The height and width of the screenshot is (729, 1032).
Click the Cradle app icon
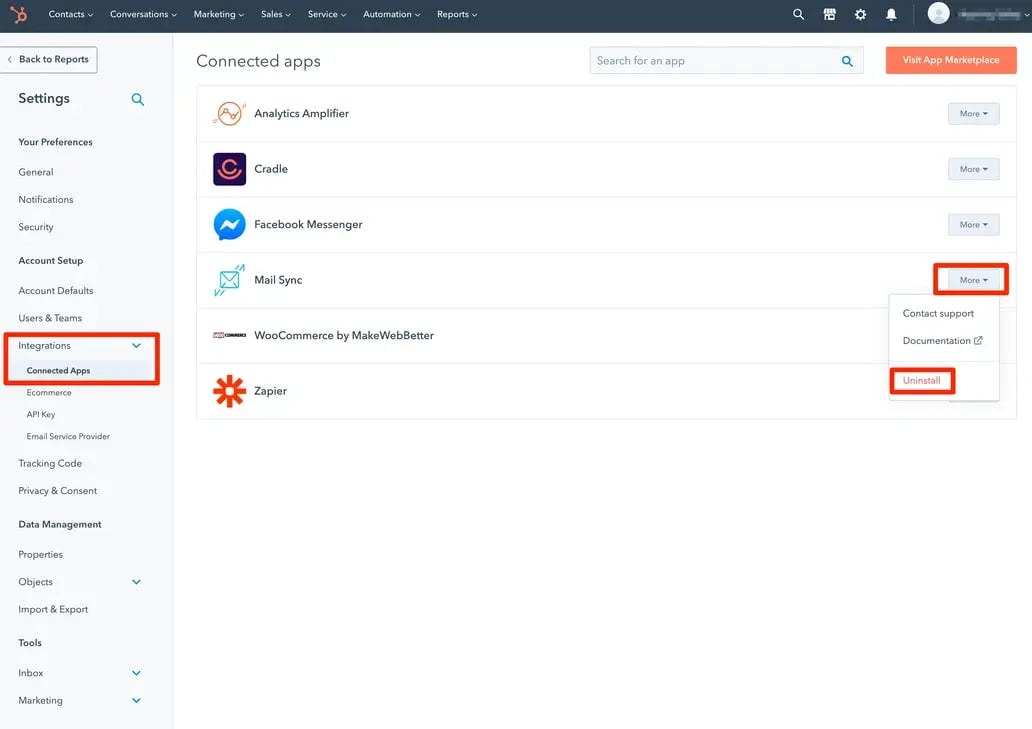click(x=229, y=169)
